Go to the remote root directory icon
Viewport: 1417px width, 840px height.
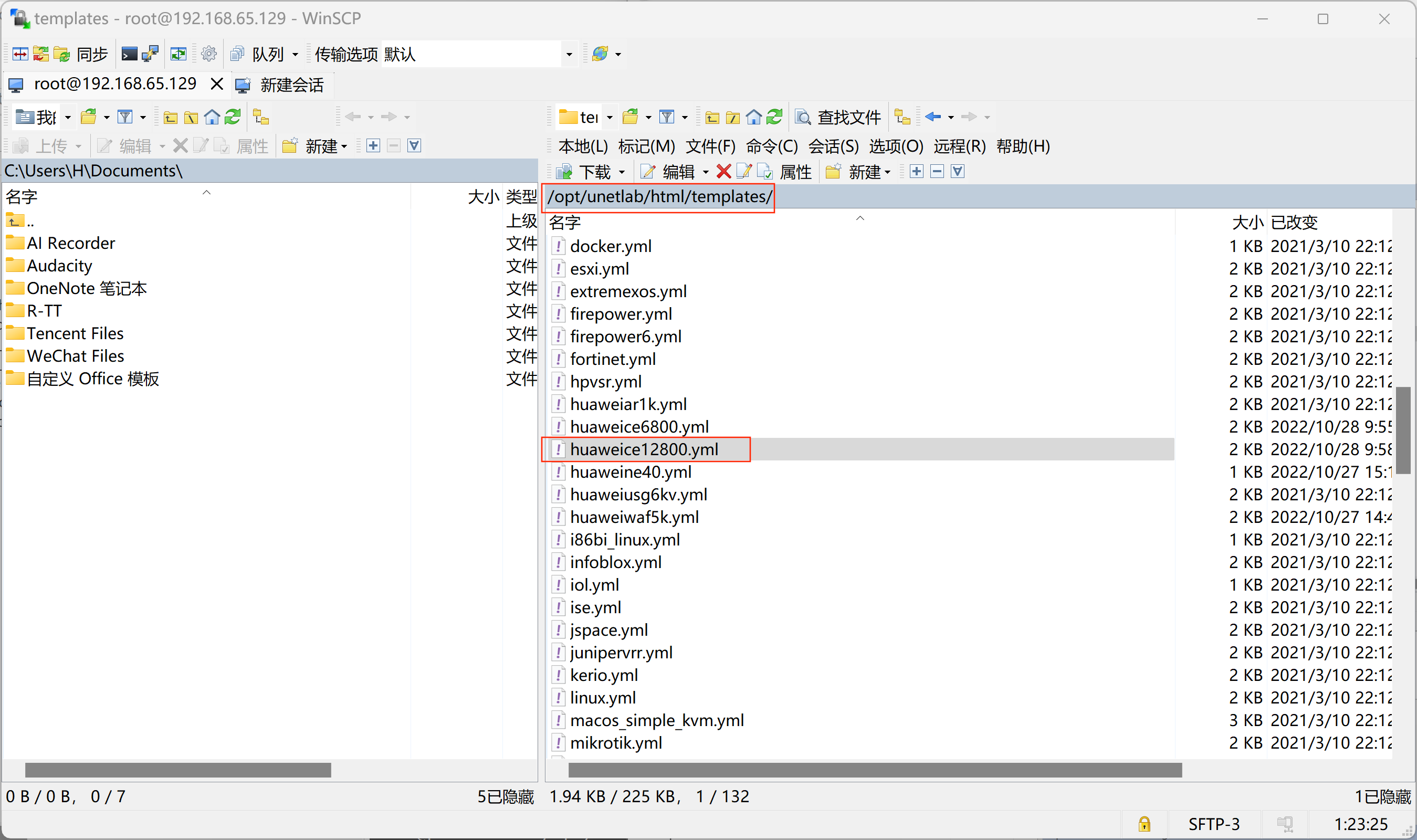[733, 117]
